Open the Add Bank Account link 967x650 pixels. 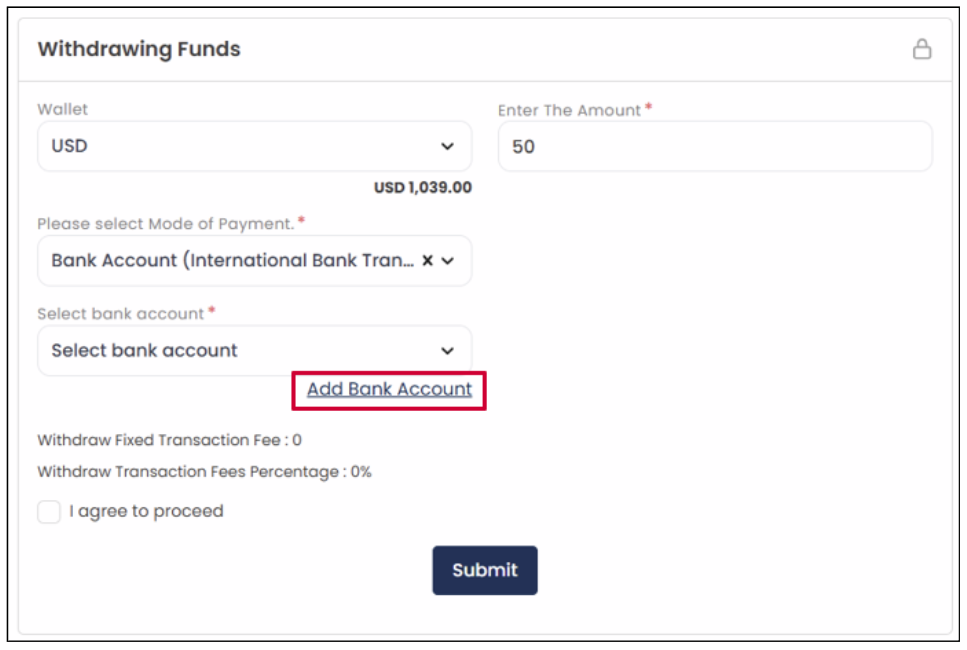(x=389, y=389)
